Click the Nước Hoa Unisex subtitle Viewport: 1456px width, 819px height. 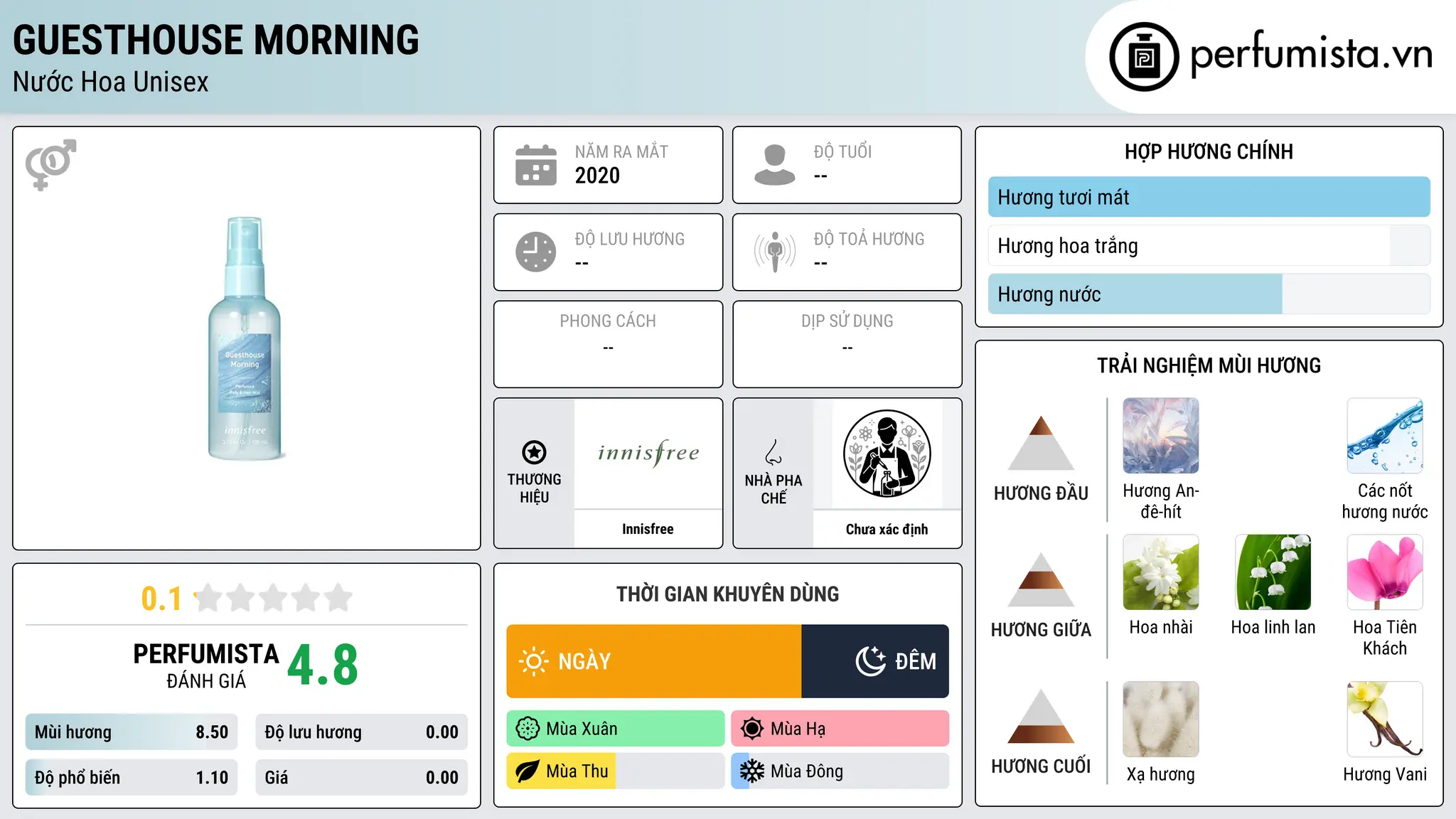point(111,82)
